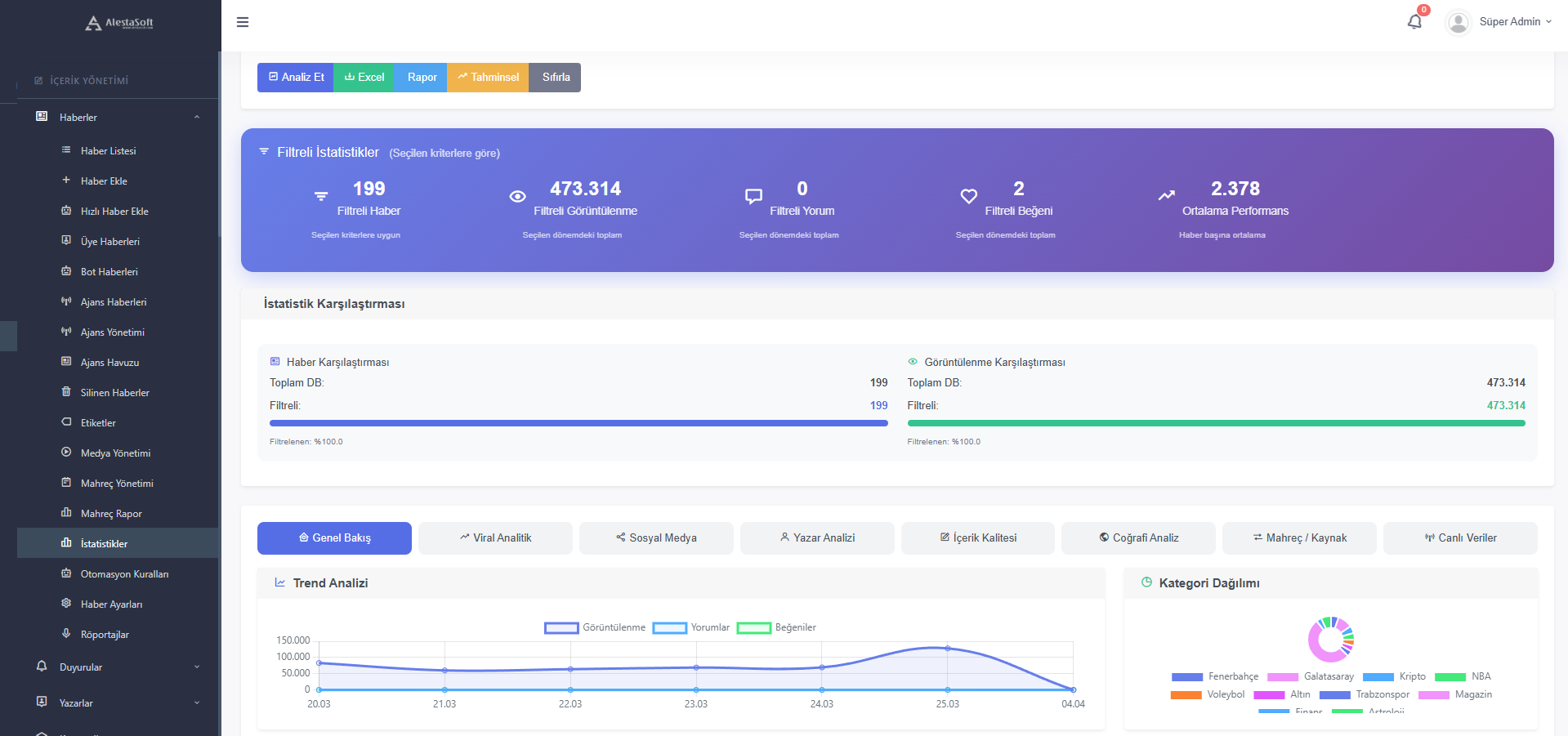Open Haber Ayarları settings icon
Screen dimensions: 1568x736
66,604
